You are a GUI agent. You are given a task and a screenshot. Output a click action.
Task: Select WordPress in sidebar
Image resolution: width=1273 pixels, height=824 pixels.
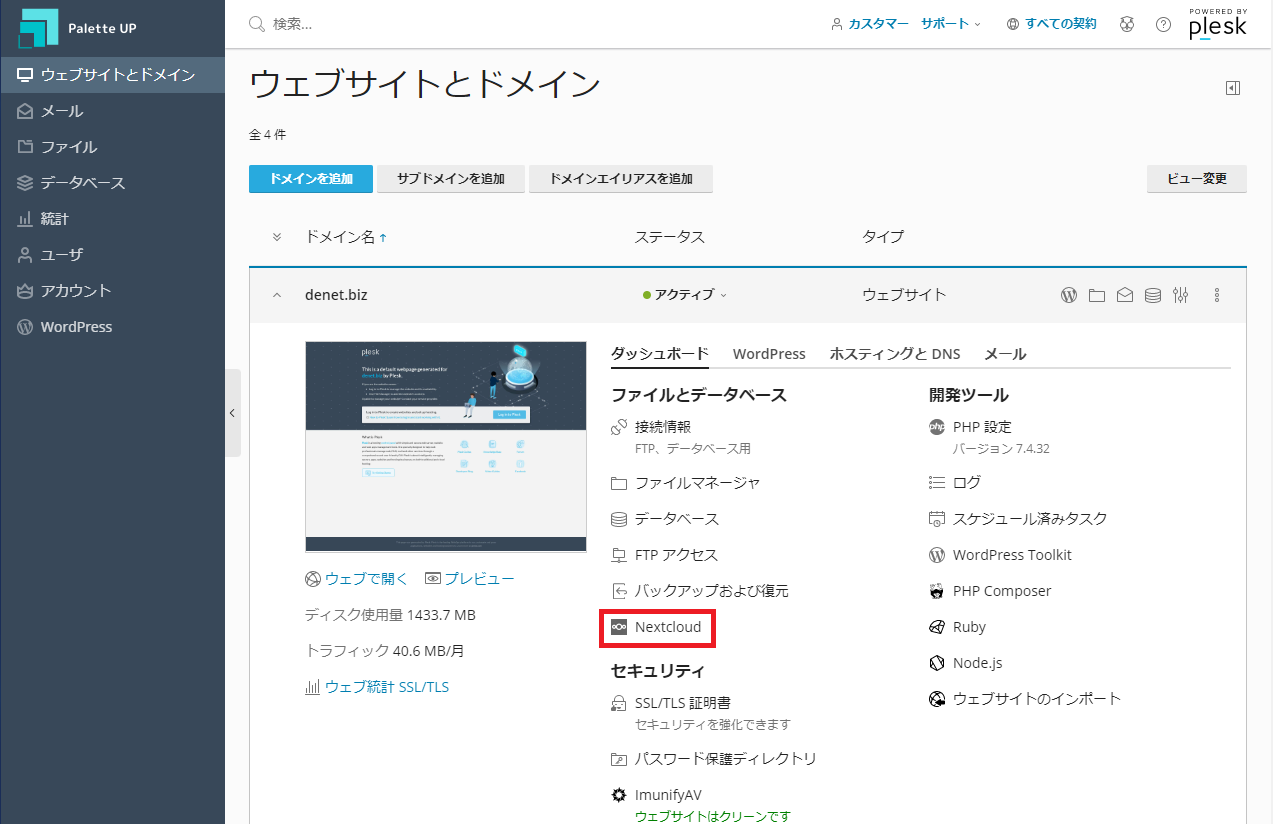click(x=112, y=327)
